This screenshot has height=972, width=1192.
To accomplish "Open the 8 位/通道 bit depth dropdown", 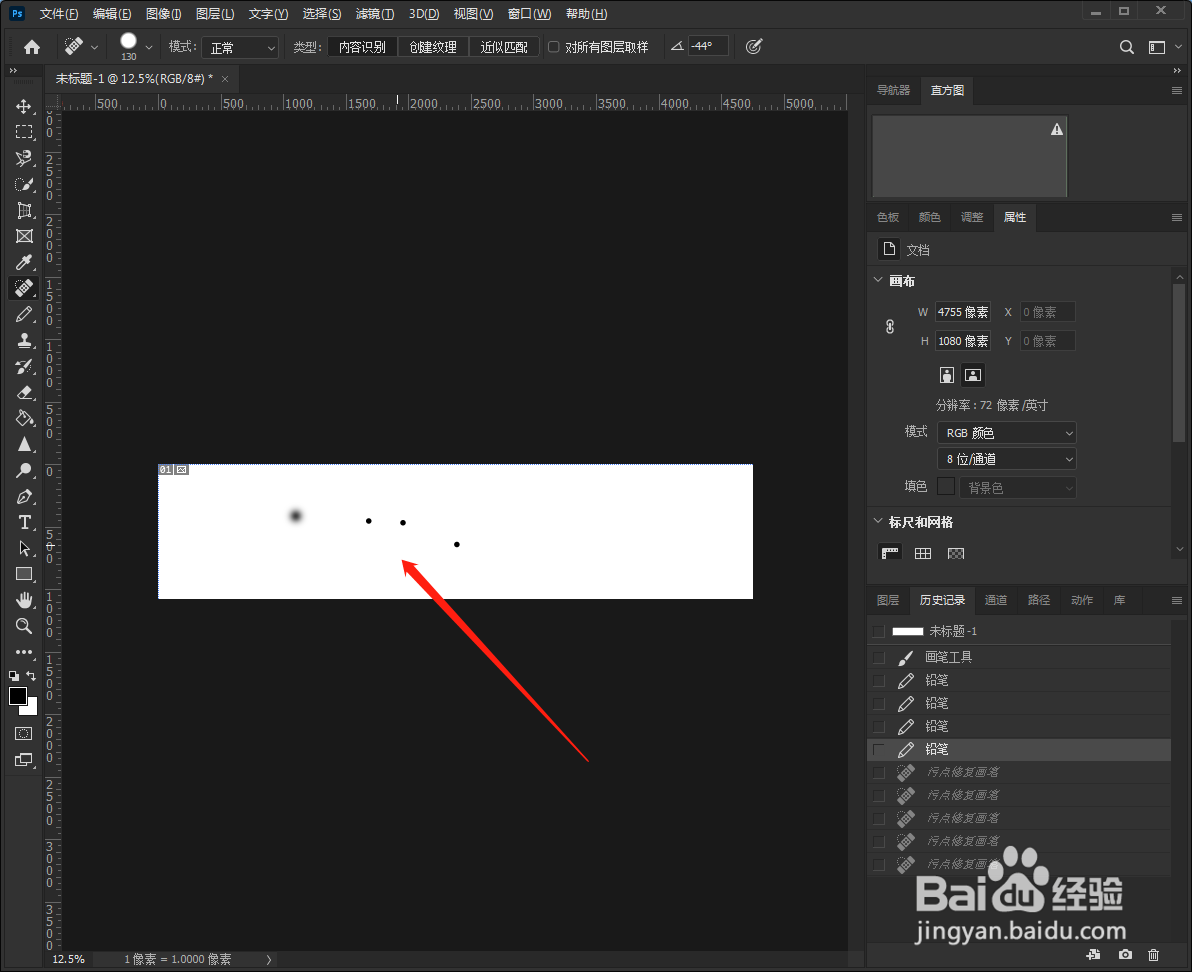I will click(1007, 459).
